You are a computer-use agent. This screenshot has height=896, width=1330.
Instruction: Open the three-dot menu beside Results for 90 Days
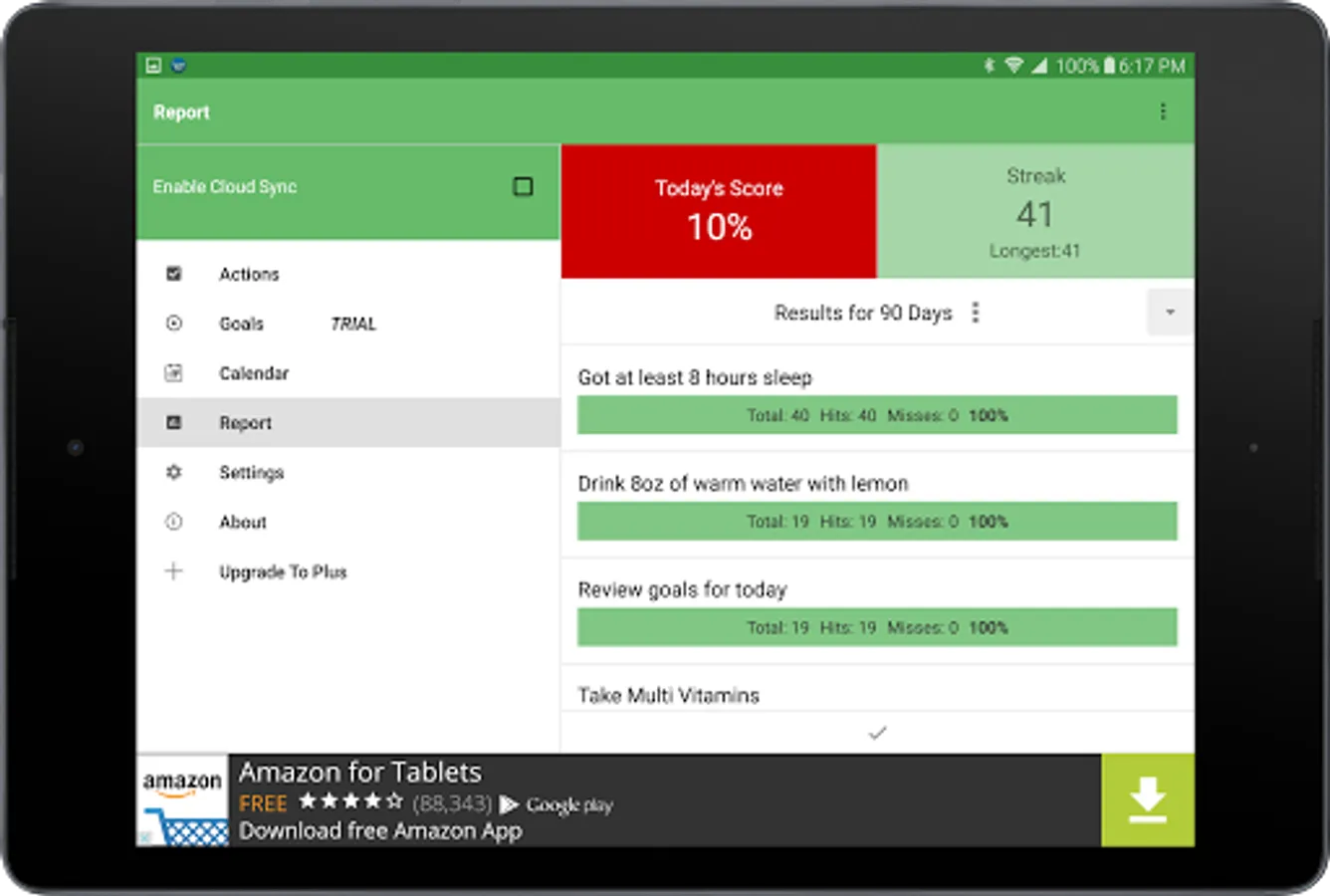coord(976,313)
